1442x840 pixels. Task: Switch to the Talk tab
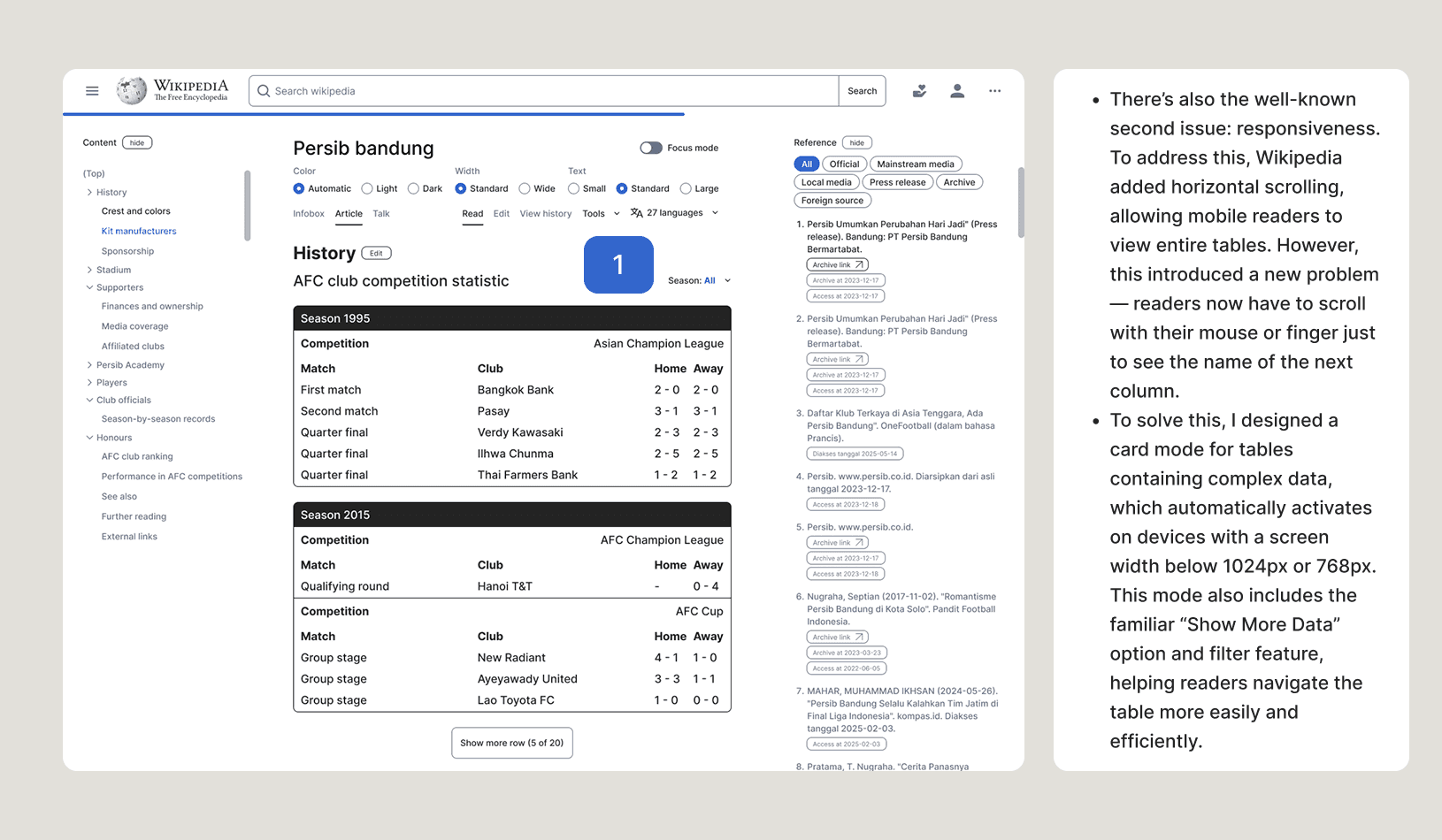381,213
